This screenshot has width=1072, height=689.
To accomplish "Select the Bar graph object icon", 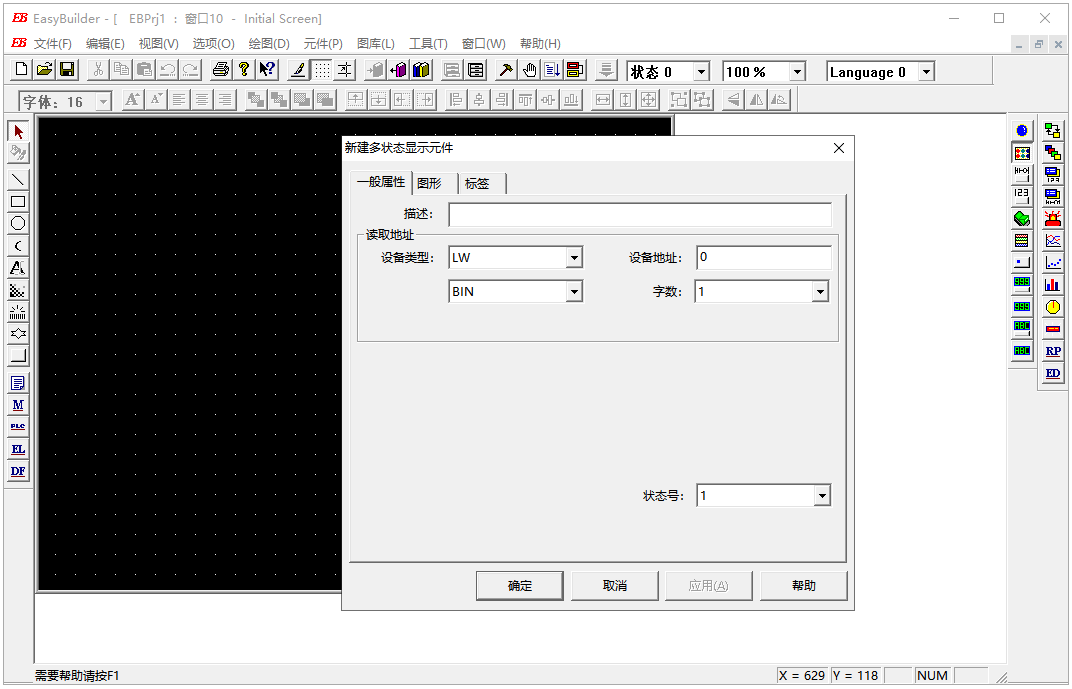I will click(1053, 285).
